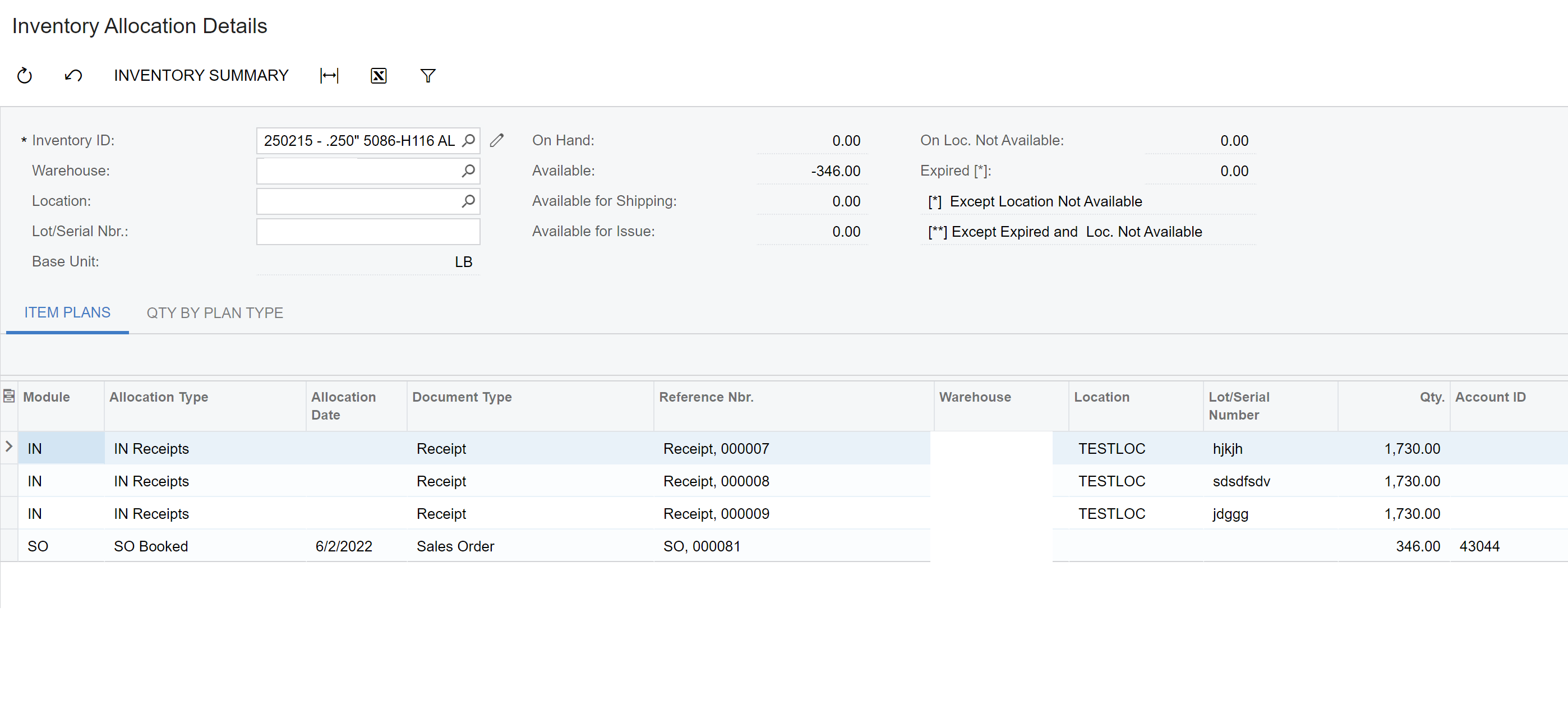1568x727 pixels.
Task: Click the SO module cell
Action: click(61, 547)
